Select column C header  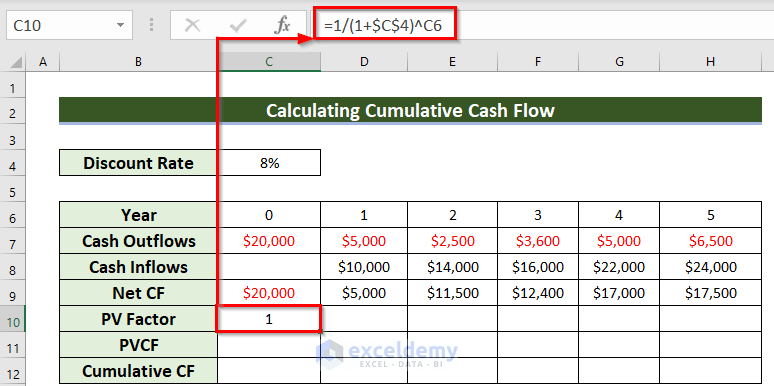(x=269, y=62)
